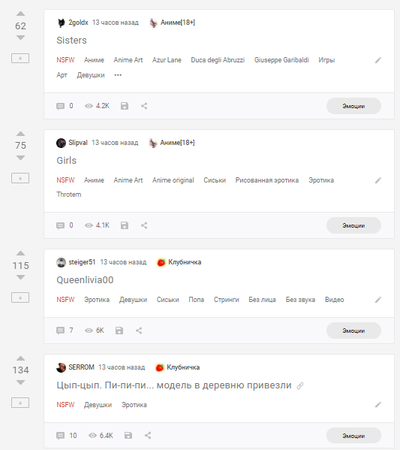400x450 pixels.
Task: Downvote the Girls post
Action: click(21, 158)
